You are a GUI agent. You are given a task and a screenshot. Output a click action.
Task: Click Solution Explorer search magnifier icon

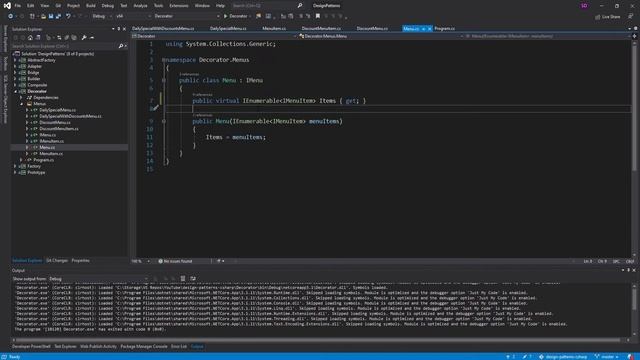(120, 46)
